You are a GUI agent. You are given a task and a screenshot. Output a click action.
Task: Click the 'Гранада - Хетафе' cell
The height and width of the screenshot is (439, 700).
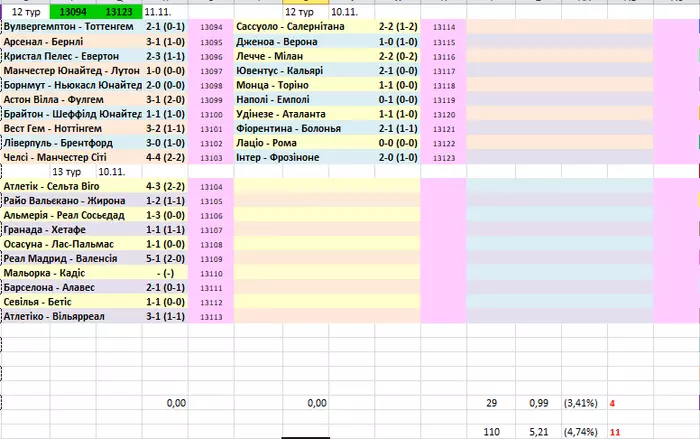click(x=72, y=230)
